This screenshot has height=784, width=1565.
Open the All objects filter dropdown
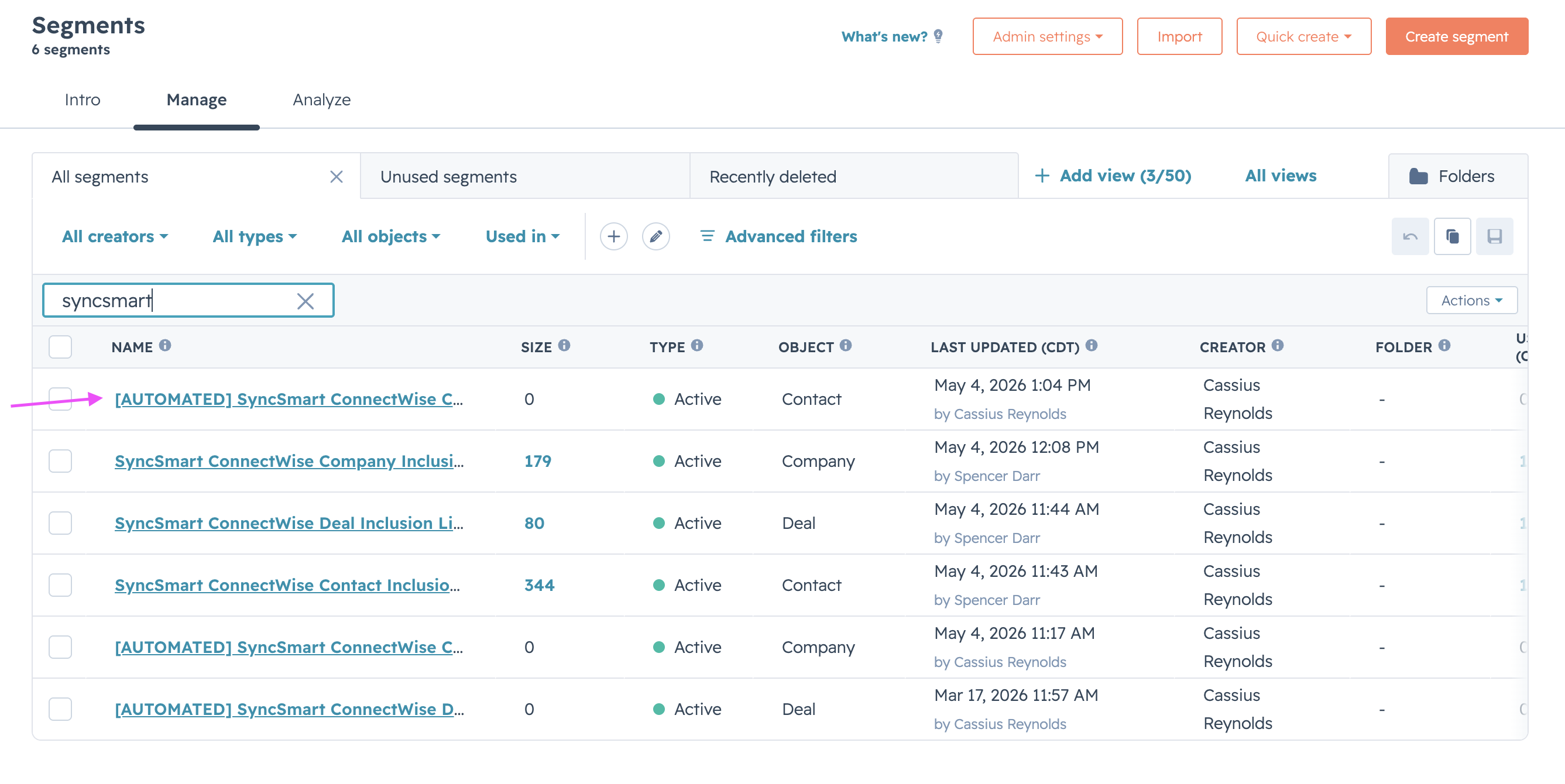390,236
